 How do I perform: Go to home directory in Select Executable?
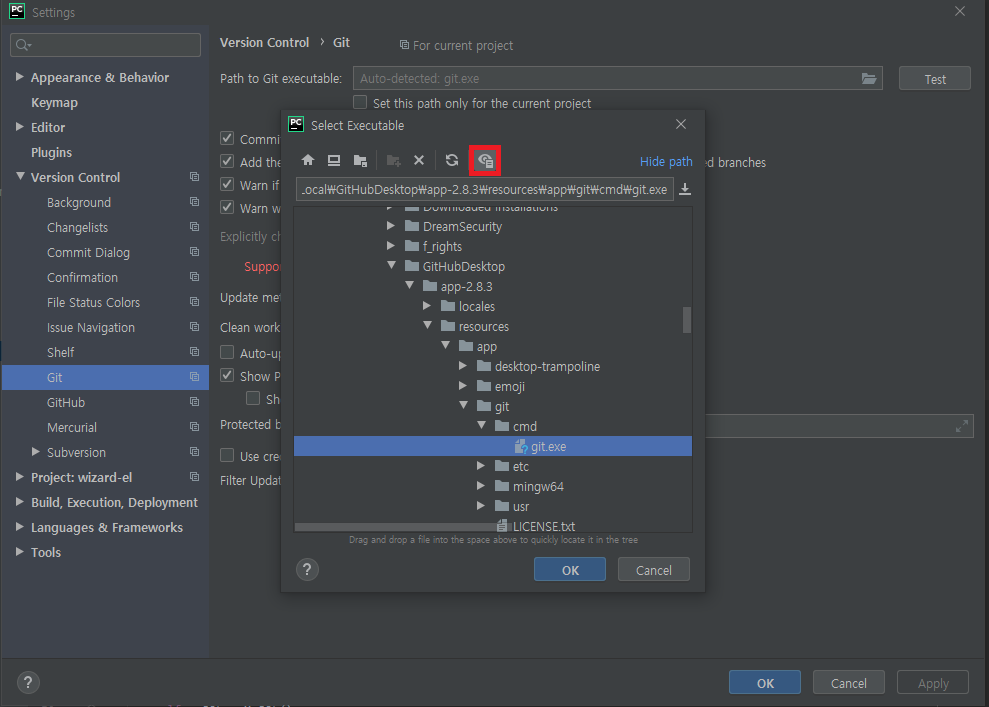click(308, 160)
